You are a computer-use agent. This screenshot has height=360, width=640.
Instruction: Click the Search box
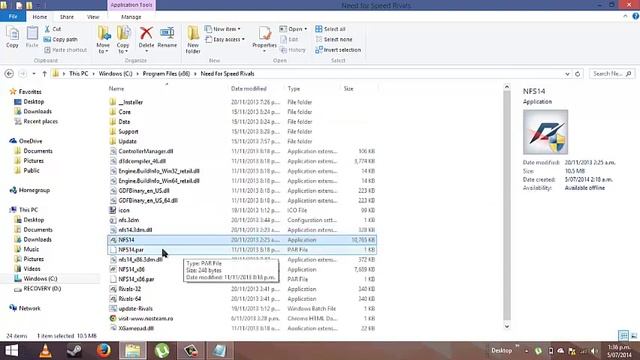pos(612,74)
